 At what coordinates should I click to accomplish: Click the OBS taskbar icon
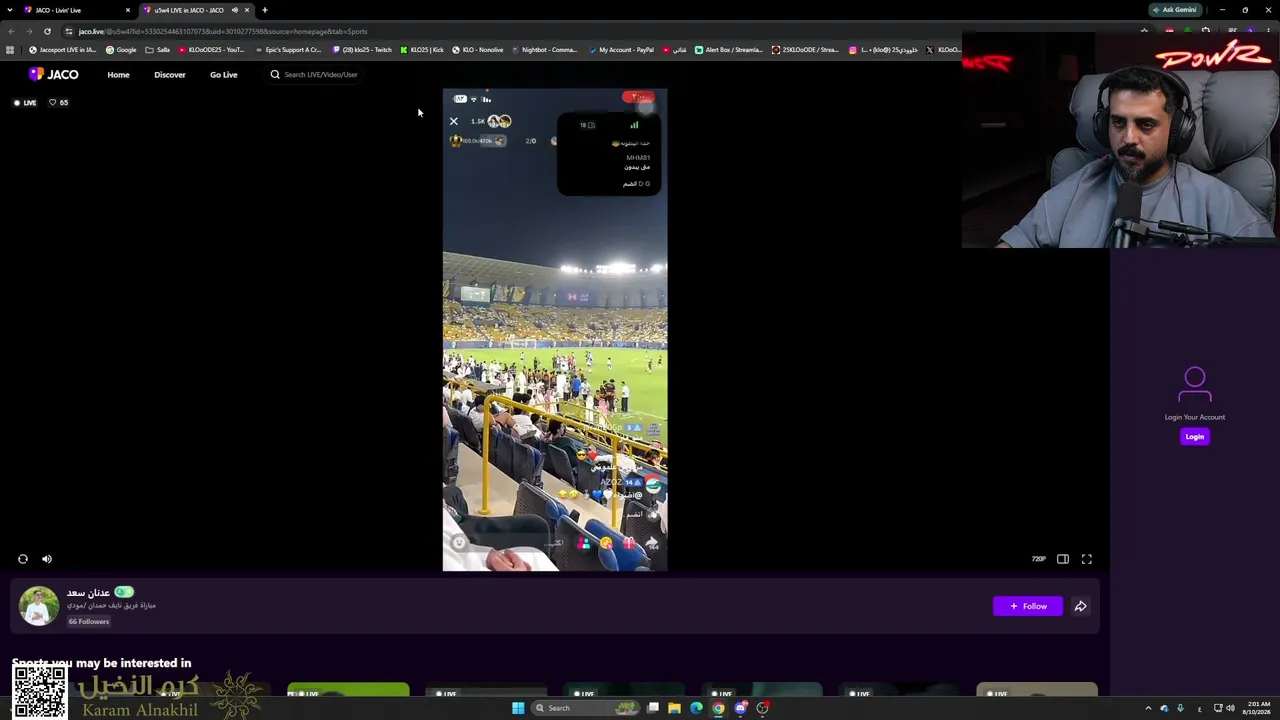pos(762,708)
